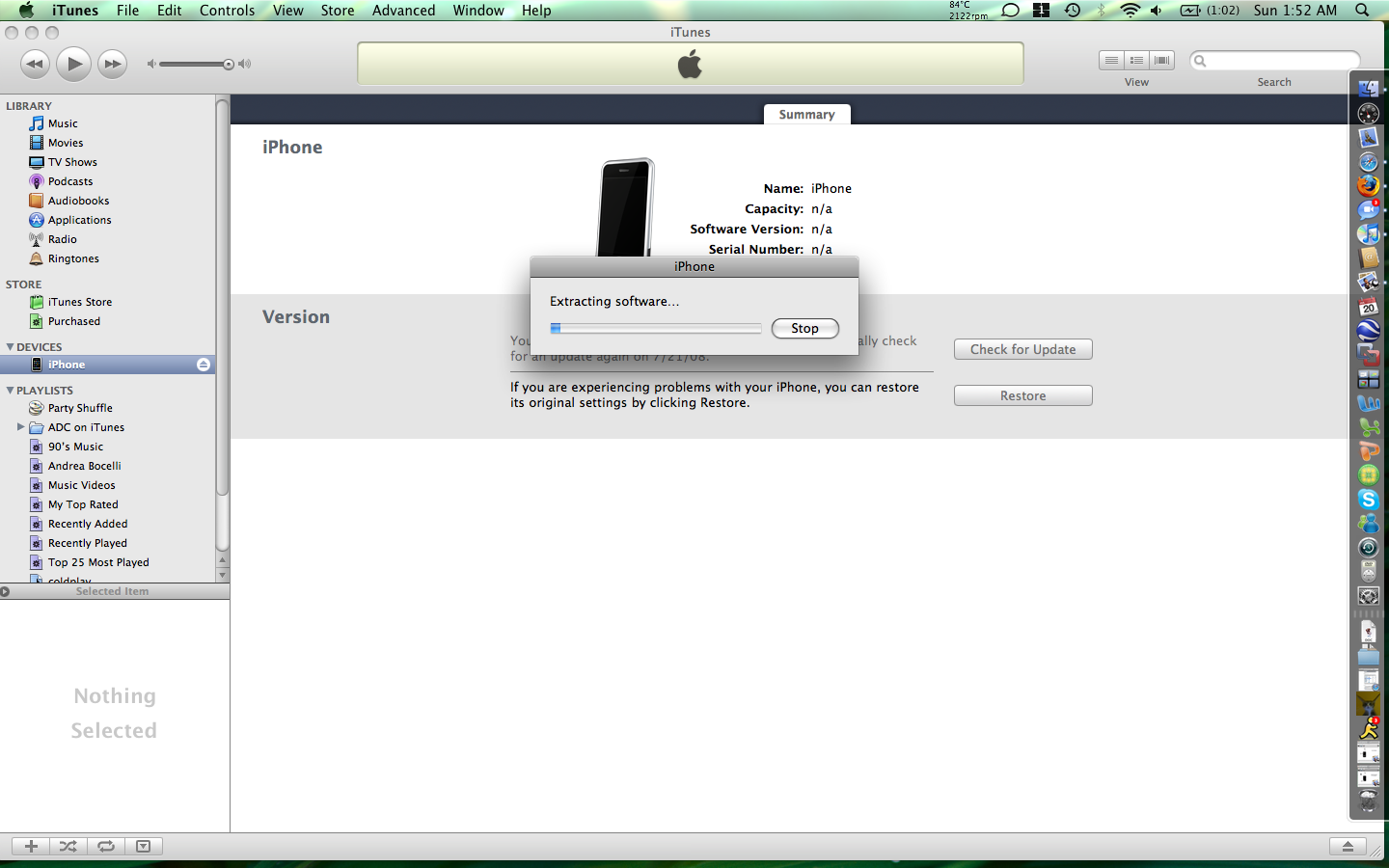Click the volume slider knob

(x=229, y=65)
